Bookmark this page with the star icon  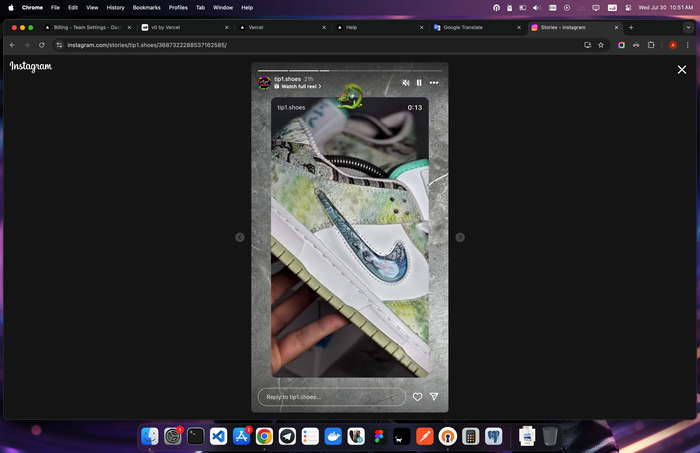601,45
